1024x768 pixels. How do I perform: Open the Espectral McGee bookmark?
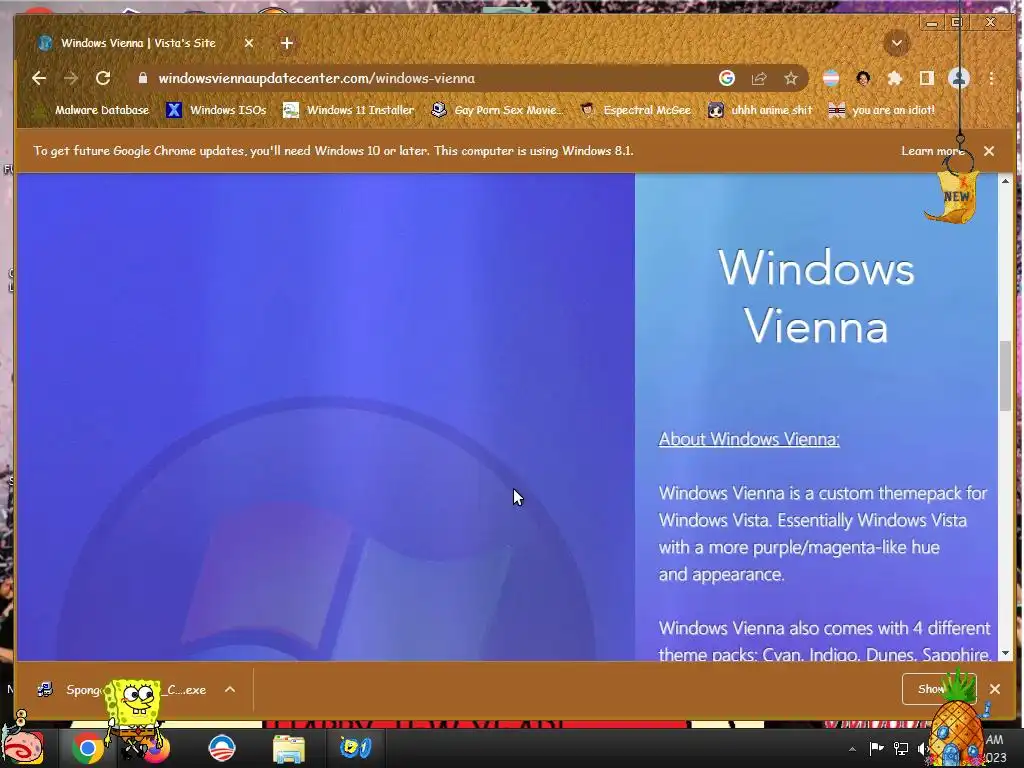[x=635, y=110]
